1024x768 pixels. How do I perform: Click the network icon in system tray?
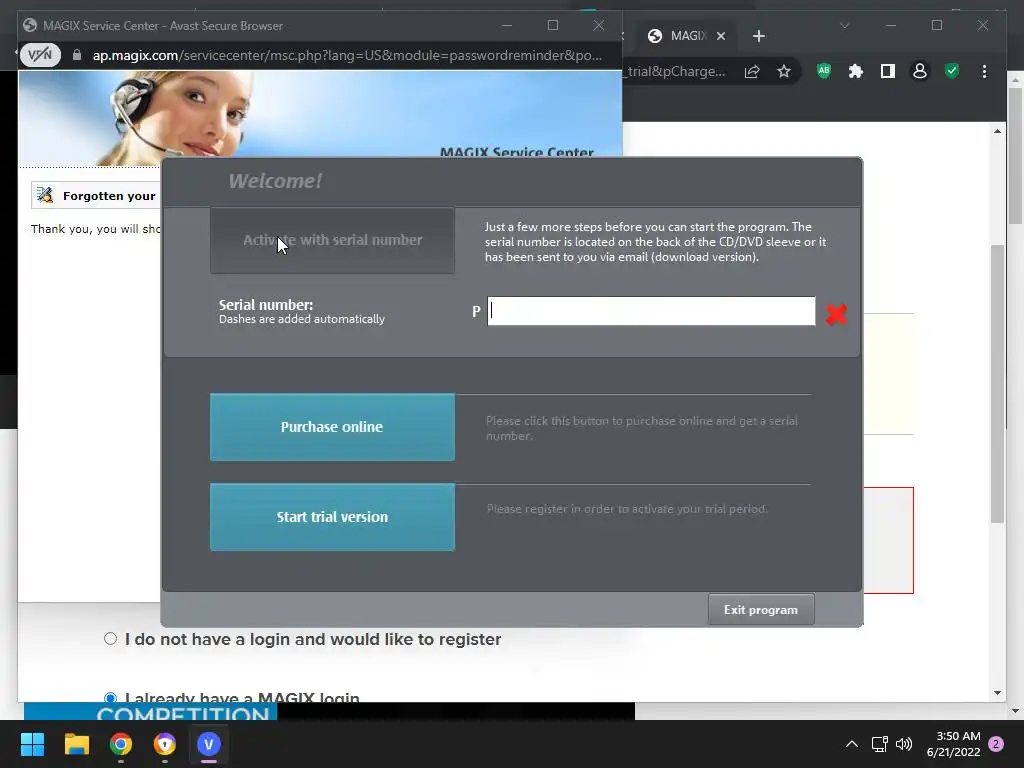pyautogui.click(x=879, y=744)
